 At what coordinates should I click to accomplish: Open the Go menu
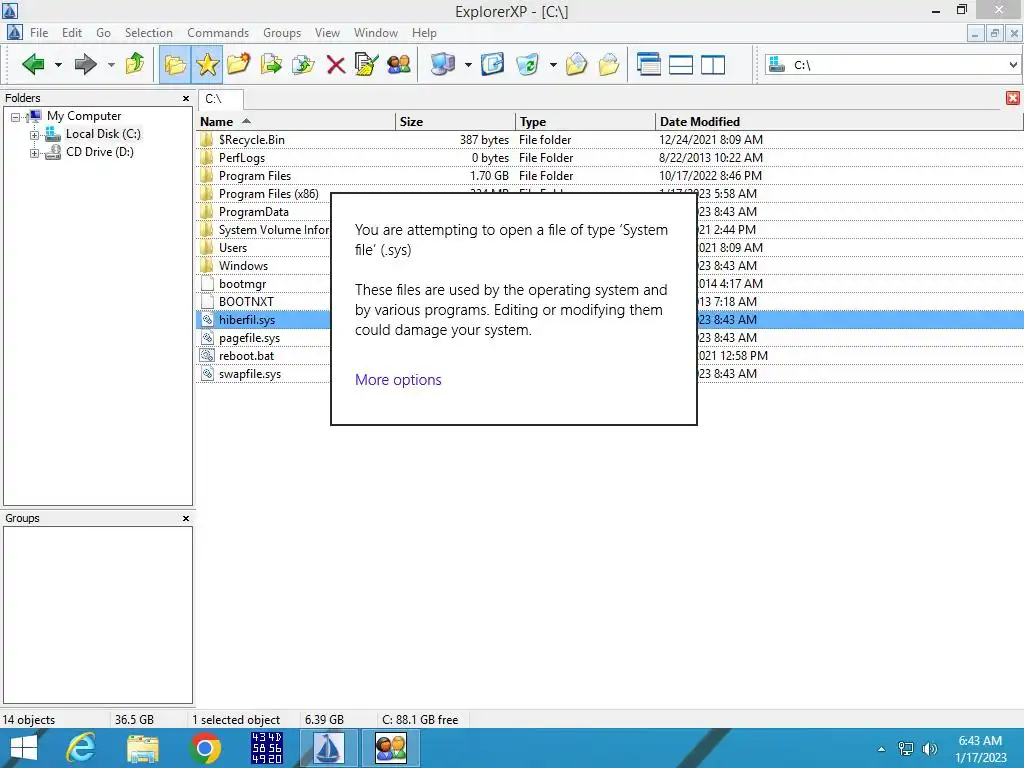click(103, 33)
